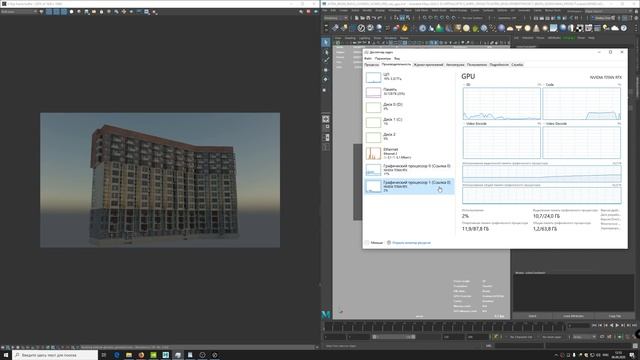Image resolution: width=640 pixels, height=360 pixels.
Task: Select Диск 0 (D:) in Task Manager
Action: (x=409, y=107)
